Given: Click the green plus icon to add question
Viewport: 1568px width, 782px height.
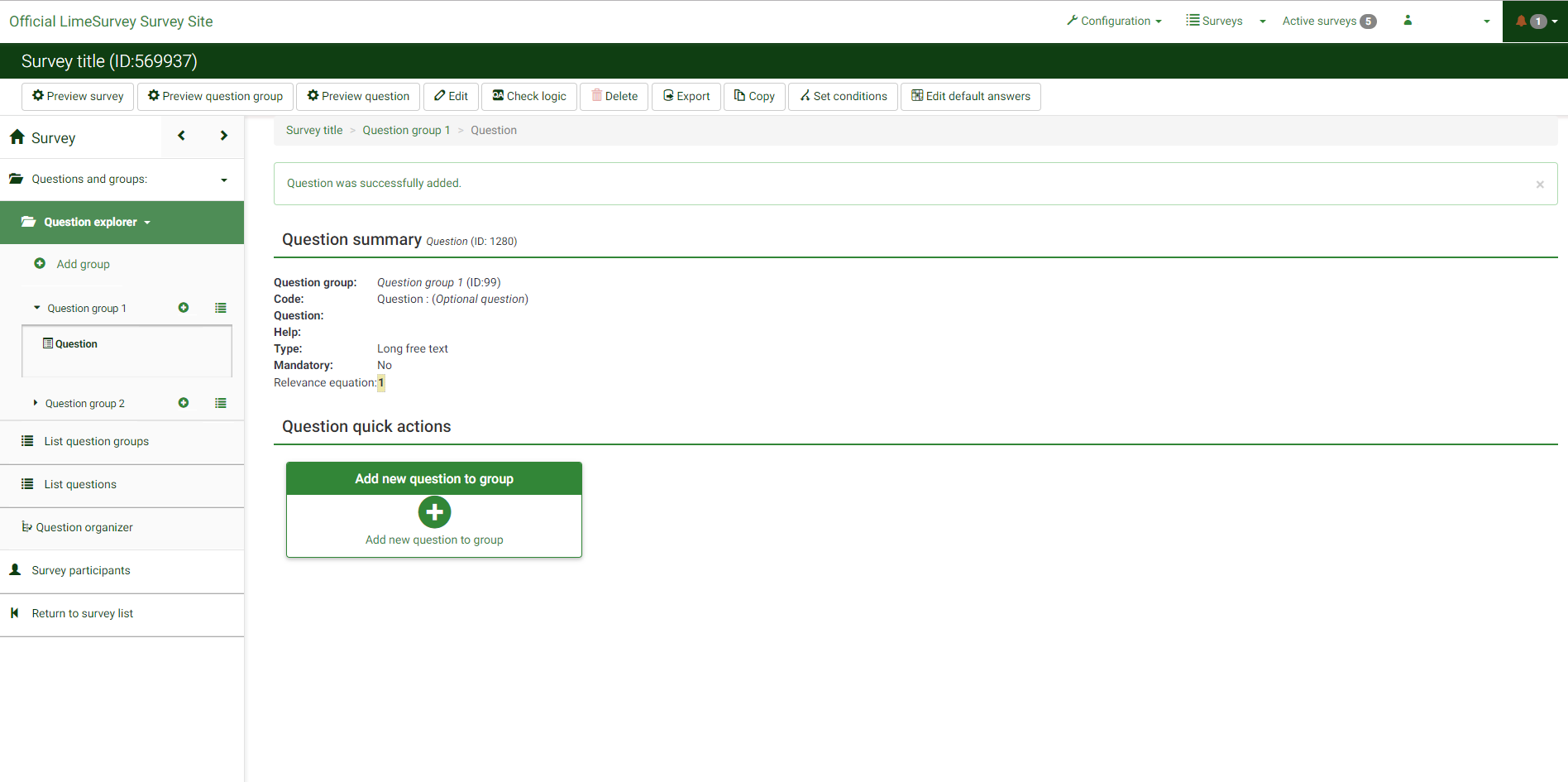Looking at the screenshot, I should coord(434,512).
